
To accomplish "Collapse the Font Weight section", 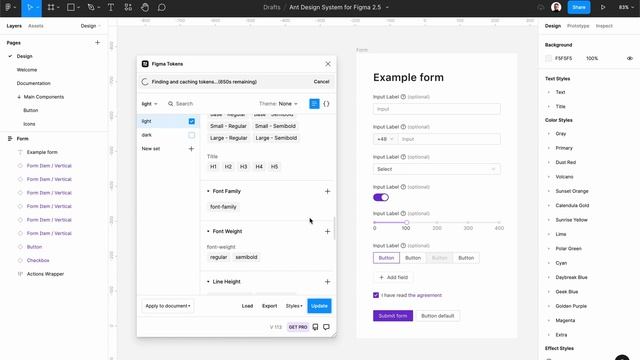I will (208, 231).
